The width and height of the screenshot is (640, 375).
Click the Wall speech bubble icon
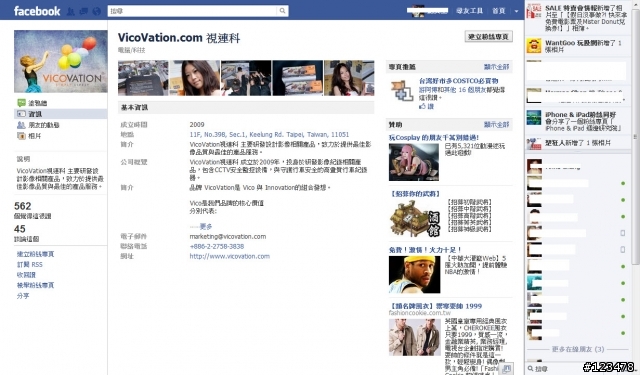pos(21,103)
